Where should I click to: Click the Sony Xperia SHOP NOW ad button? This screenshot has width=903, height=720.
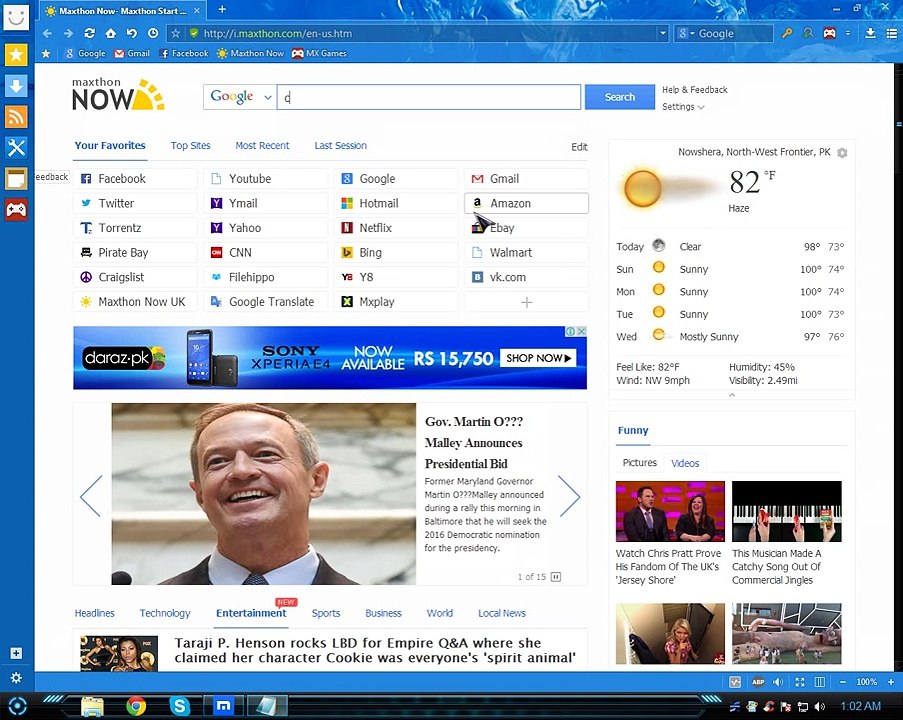(x=538, y=358)
